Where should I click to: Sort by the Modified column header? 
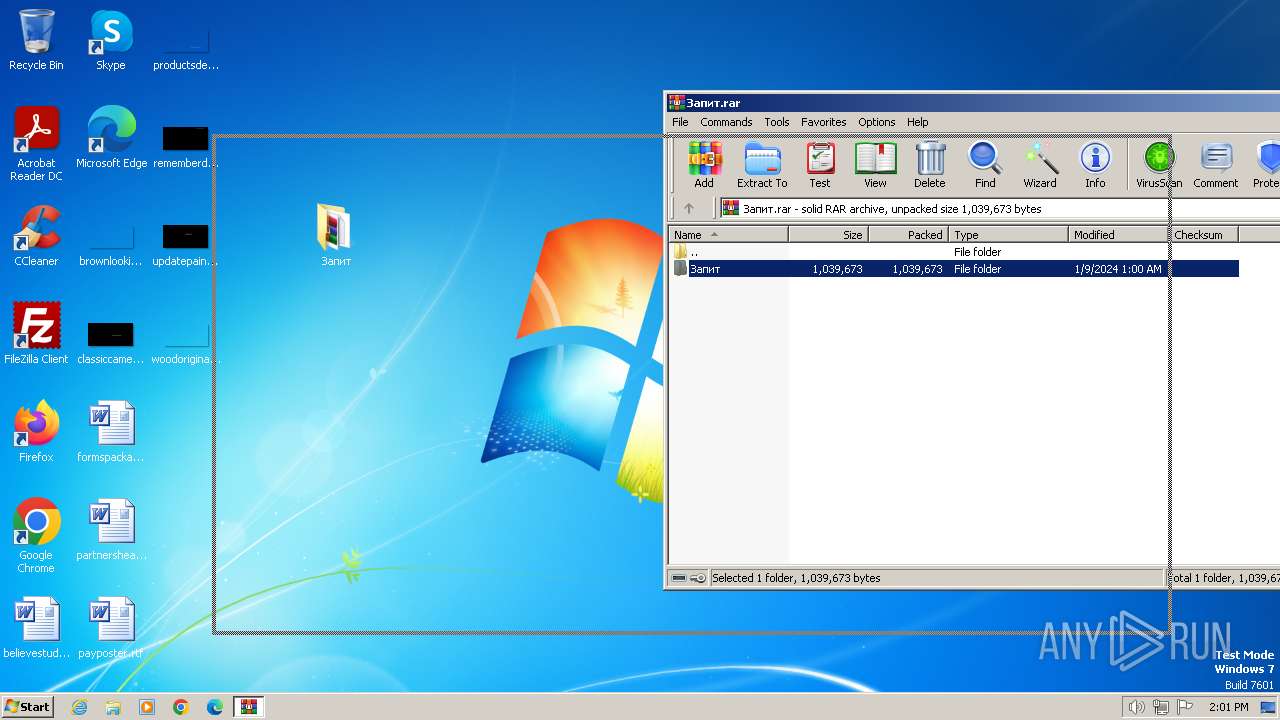click(1118, 235)
